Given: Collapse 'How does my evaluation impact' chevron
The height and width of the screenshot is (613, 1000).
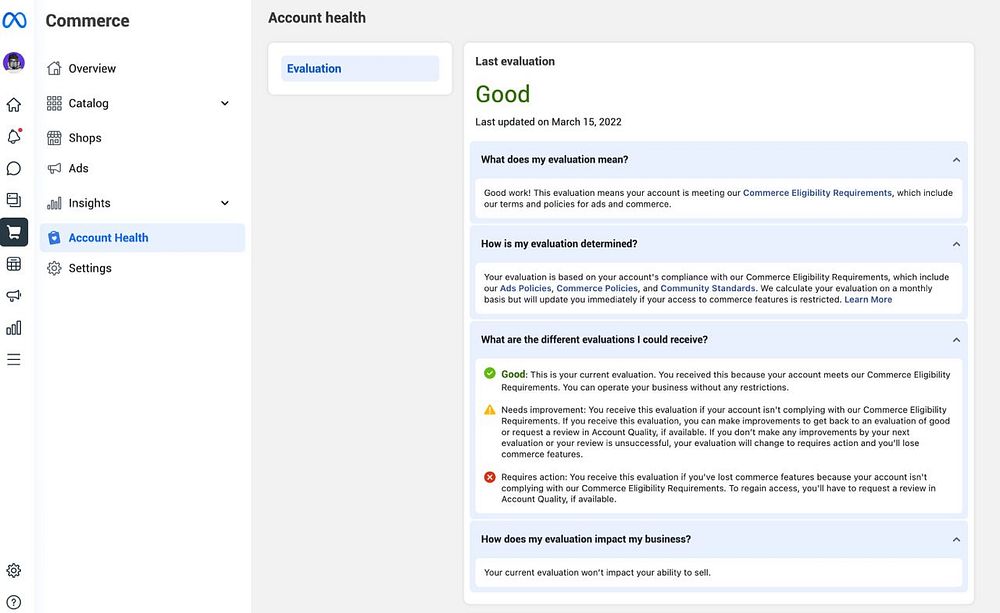Looking at the screenshot, I should click(x=956, y=540).
